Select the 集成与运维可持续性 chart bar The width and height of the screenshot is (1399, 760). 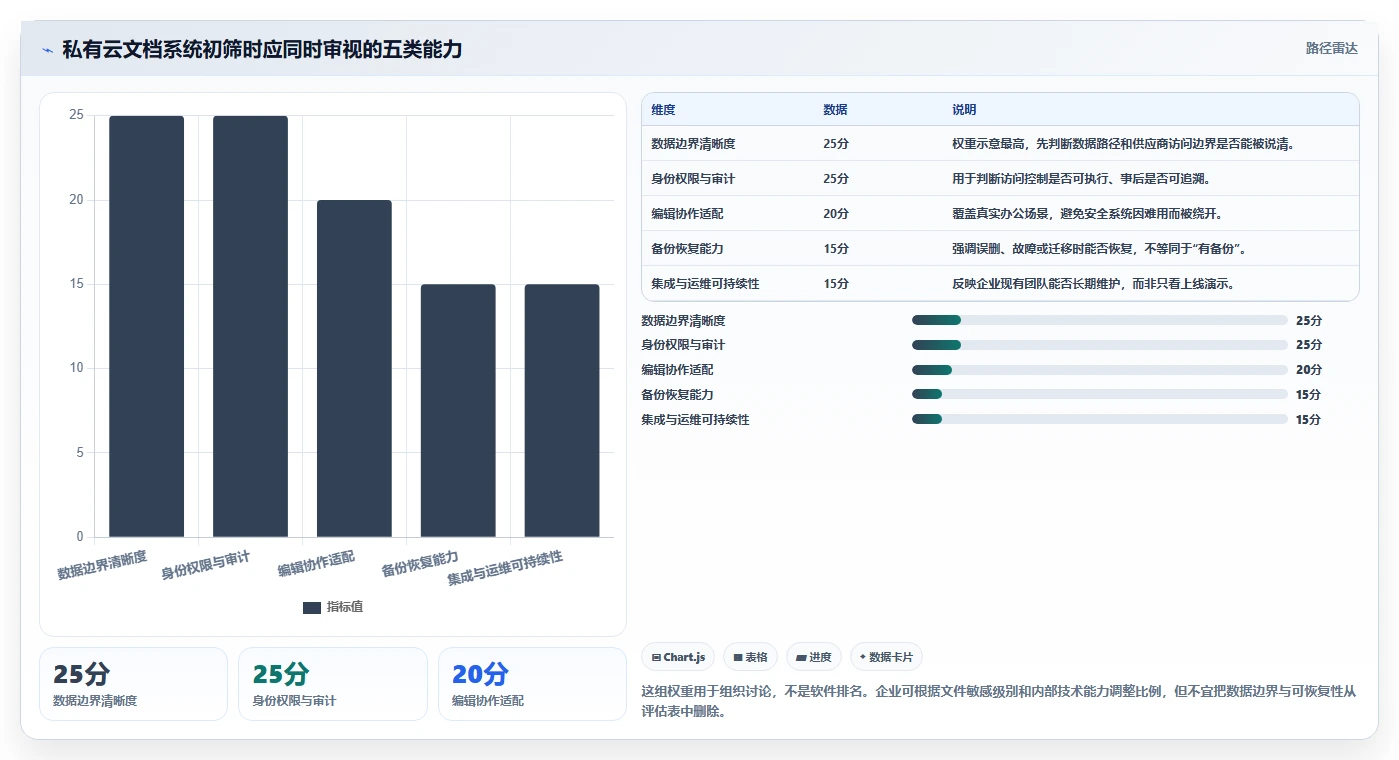click(562, 410)
